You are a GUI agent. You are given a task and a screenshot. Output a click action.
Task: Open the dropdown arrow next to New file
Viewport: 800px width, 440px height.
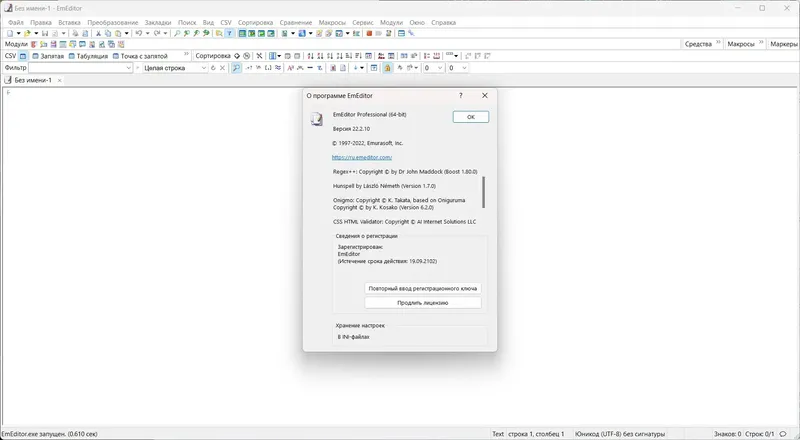pos(18,34)
